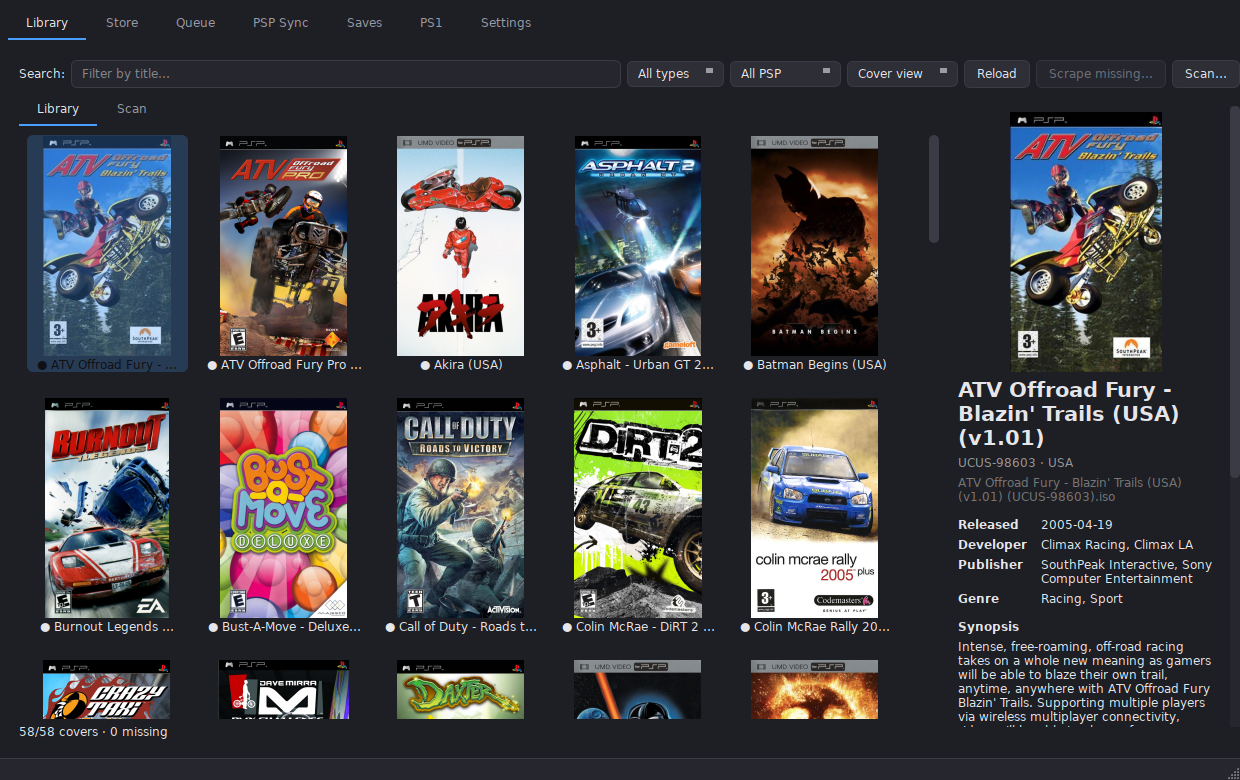Screen dimensions: 1240x780
Task: Open the Settings tab
Action: [x=506, y=22]
